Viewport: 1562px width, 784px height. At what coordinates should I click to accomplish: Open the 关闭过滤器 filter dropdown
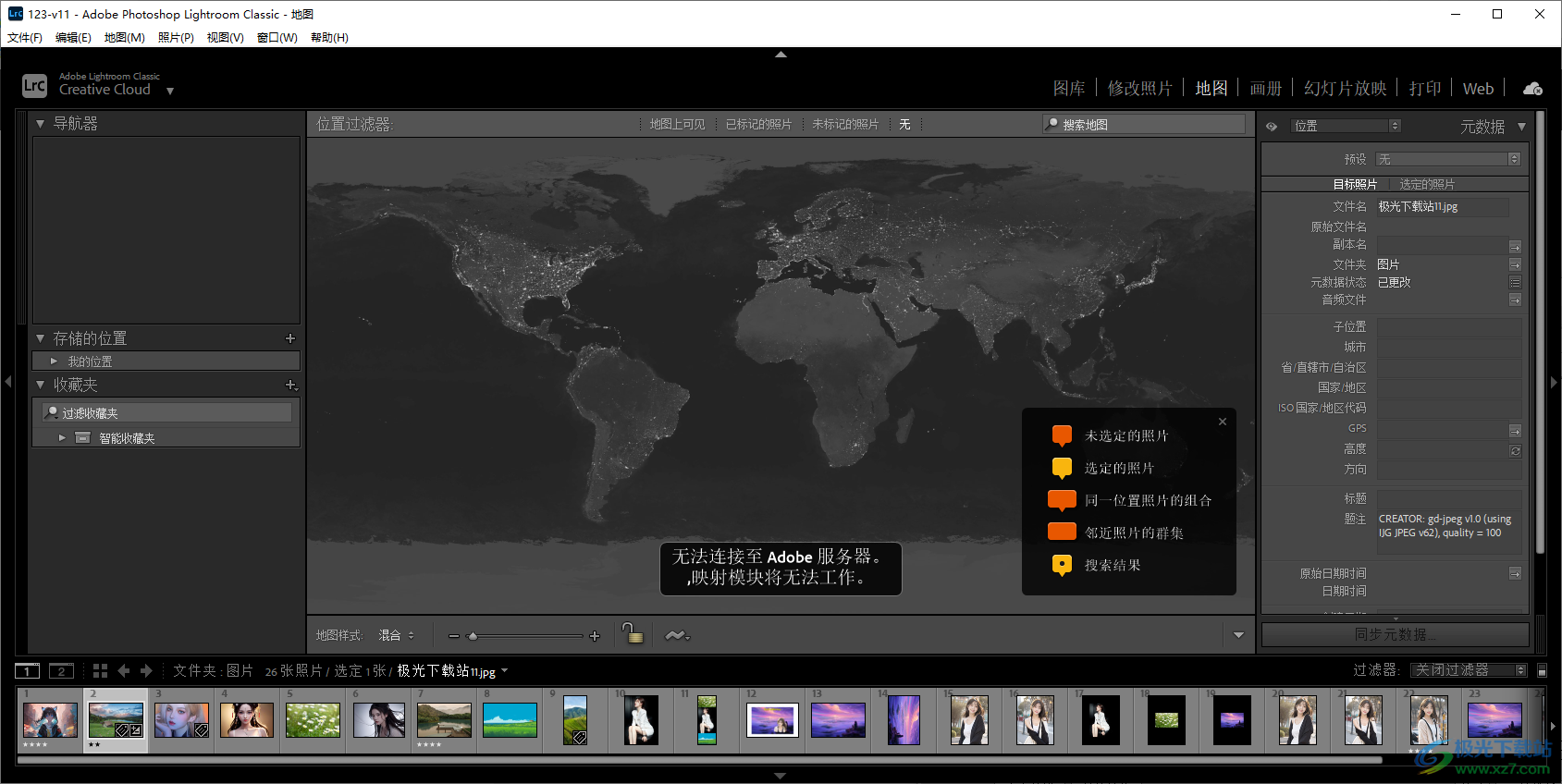[1469, 670]
